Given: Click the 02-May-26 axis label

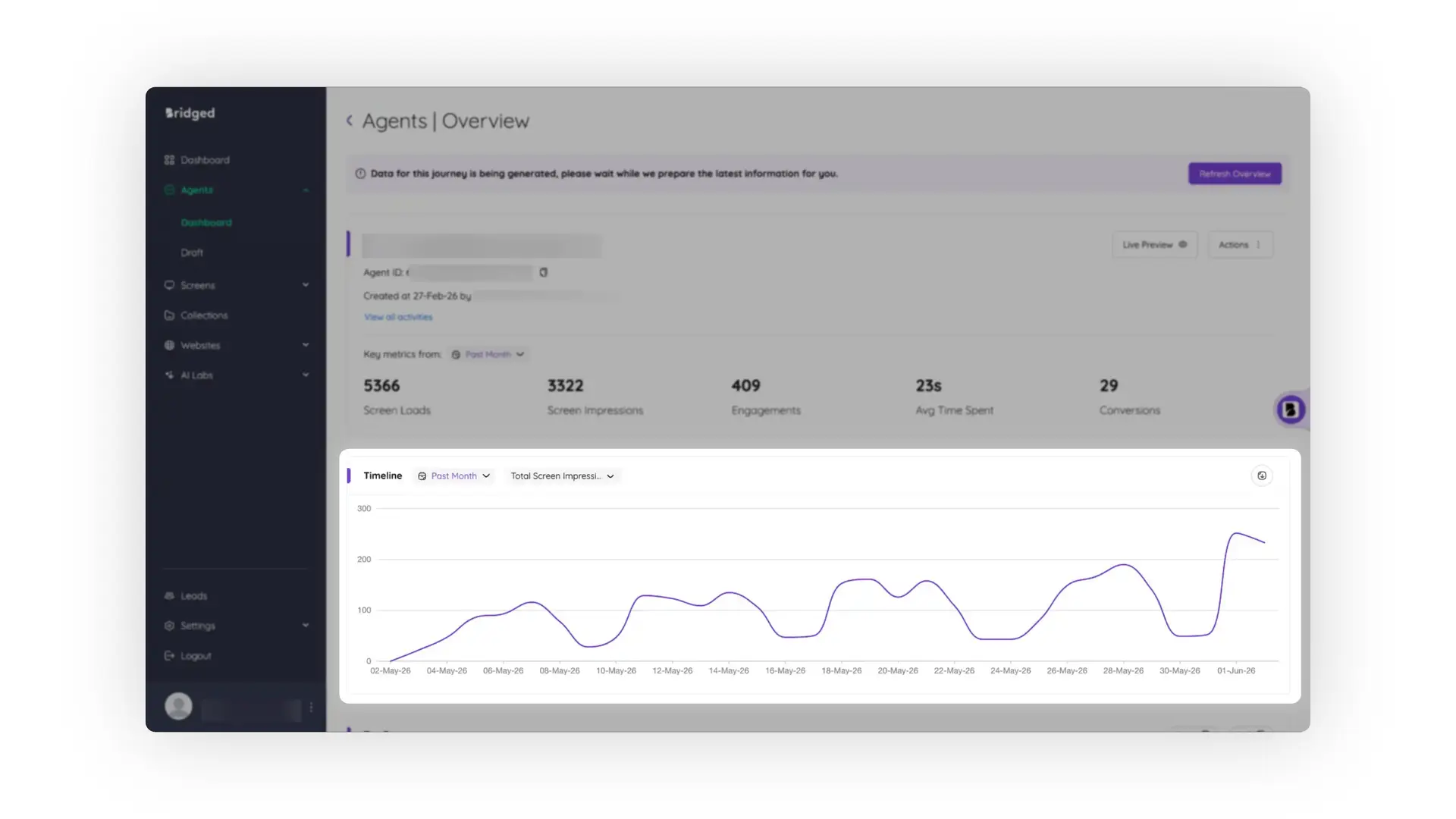Looking at the screenshot, I should 391,671.
